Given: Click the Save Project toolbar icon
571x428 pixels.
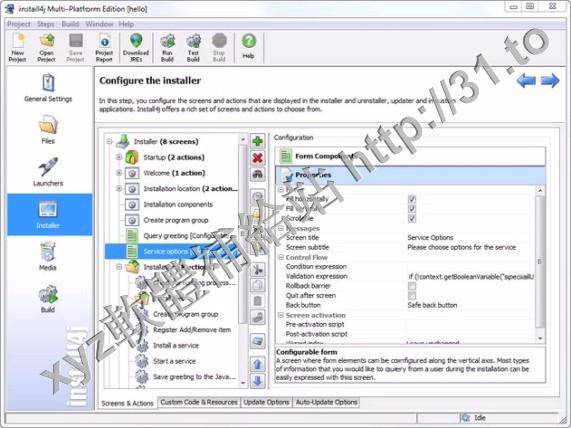Looking at the screenshot, I should pyautogui.click(x=75, y=48).
